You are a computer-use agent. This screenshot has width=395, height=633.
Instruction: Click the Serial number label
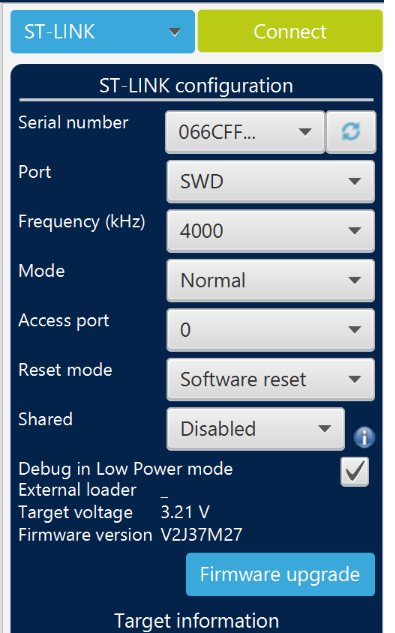tap(74, 122)
